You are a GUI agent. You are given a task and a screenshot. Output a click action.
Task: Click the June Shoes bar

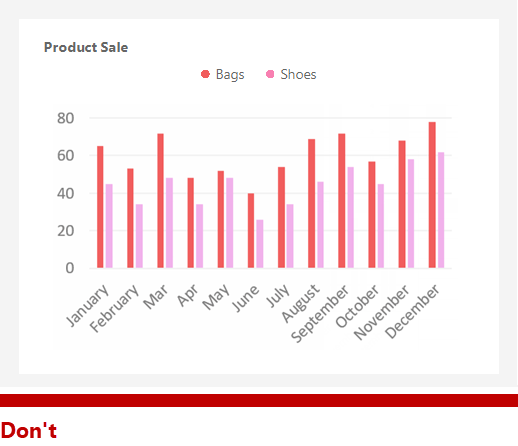(260, 244)
